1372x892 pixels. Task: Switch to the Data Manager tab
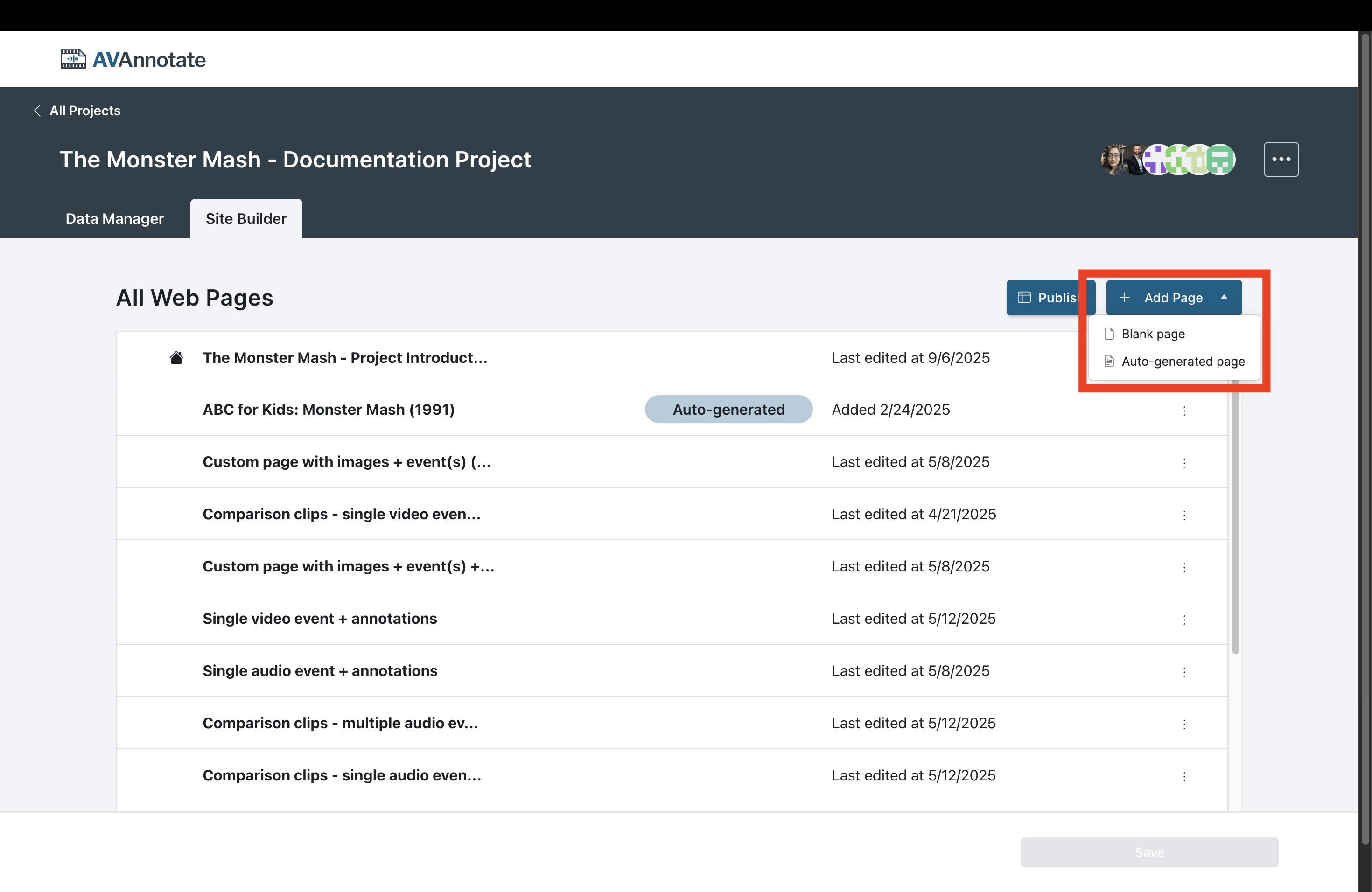[115, 219]
